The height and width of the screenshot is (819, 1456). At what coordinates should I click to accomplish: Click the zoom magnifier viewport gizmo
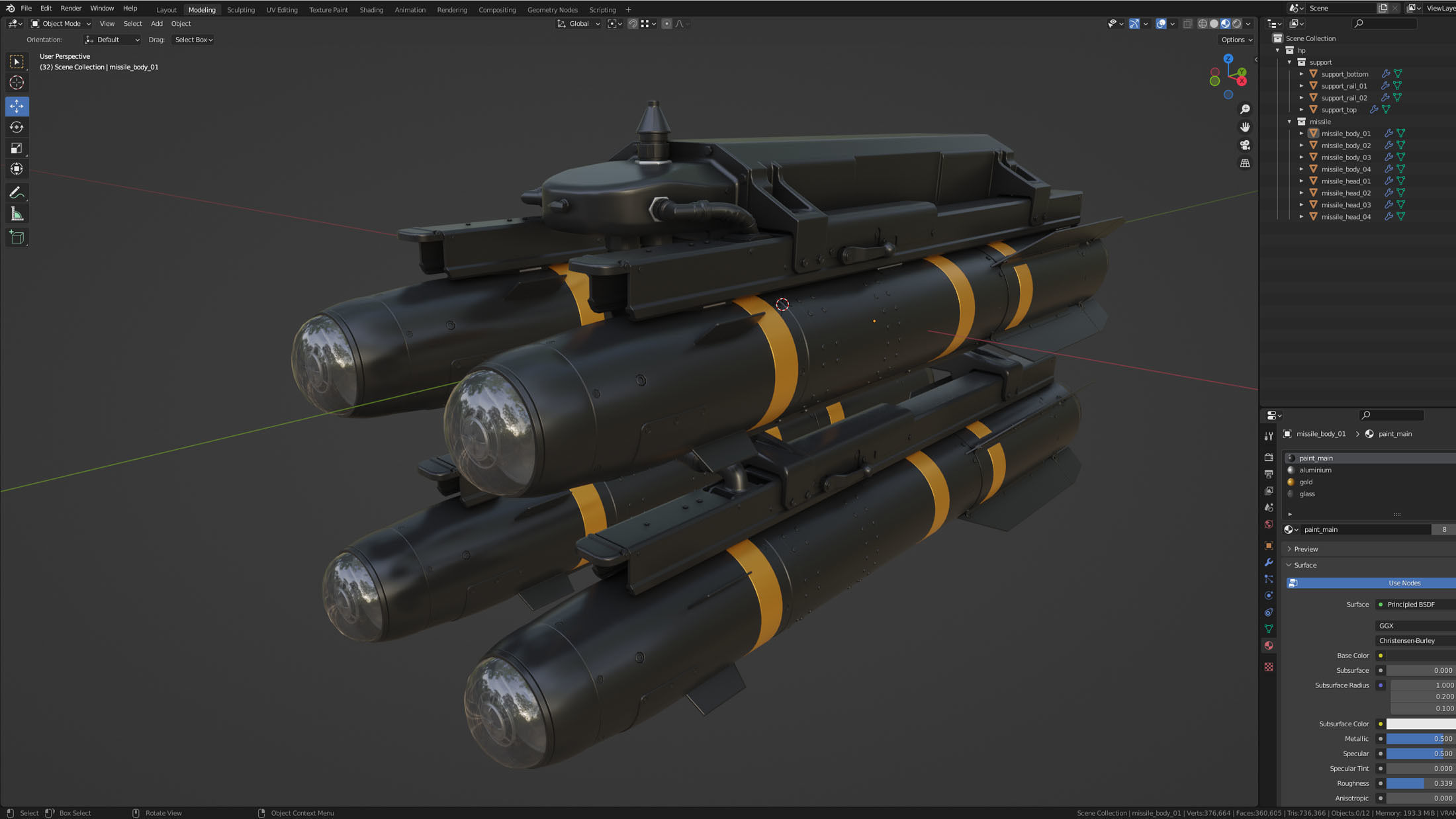(1245, 109)
